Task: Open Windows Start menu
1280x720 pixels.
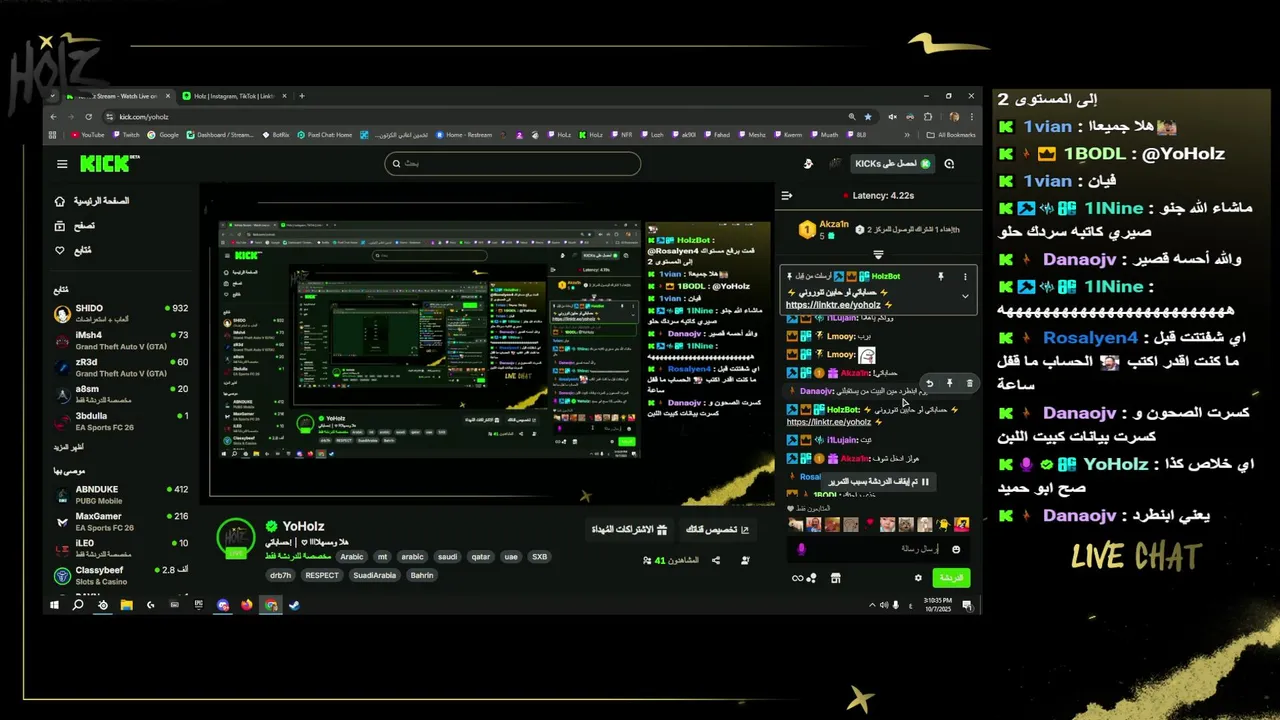Action: coord(55,605)
